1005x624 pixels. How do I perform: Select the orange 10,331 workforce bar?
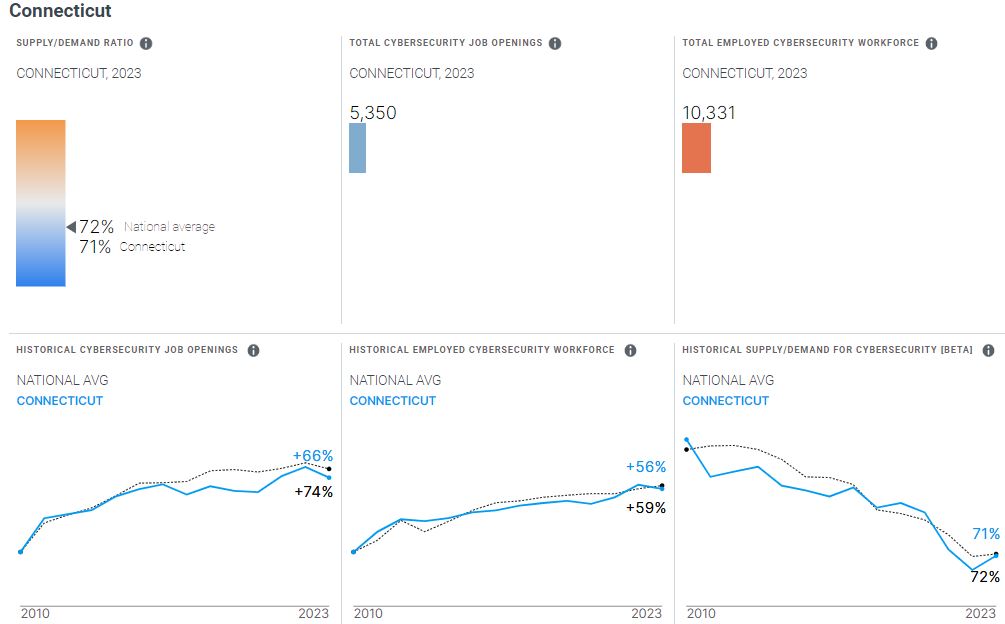[696, 148]
